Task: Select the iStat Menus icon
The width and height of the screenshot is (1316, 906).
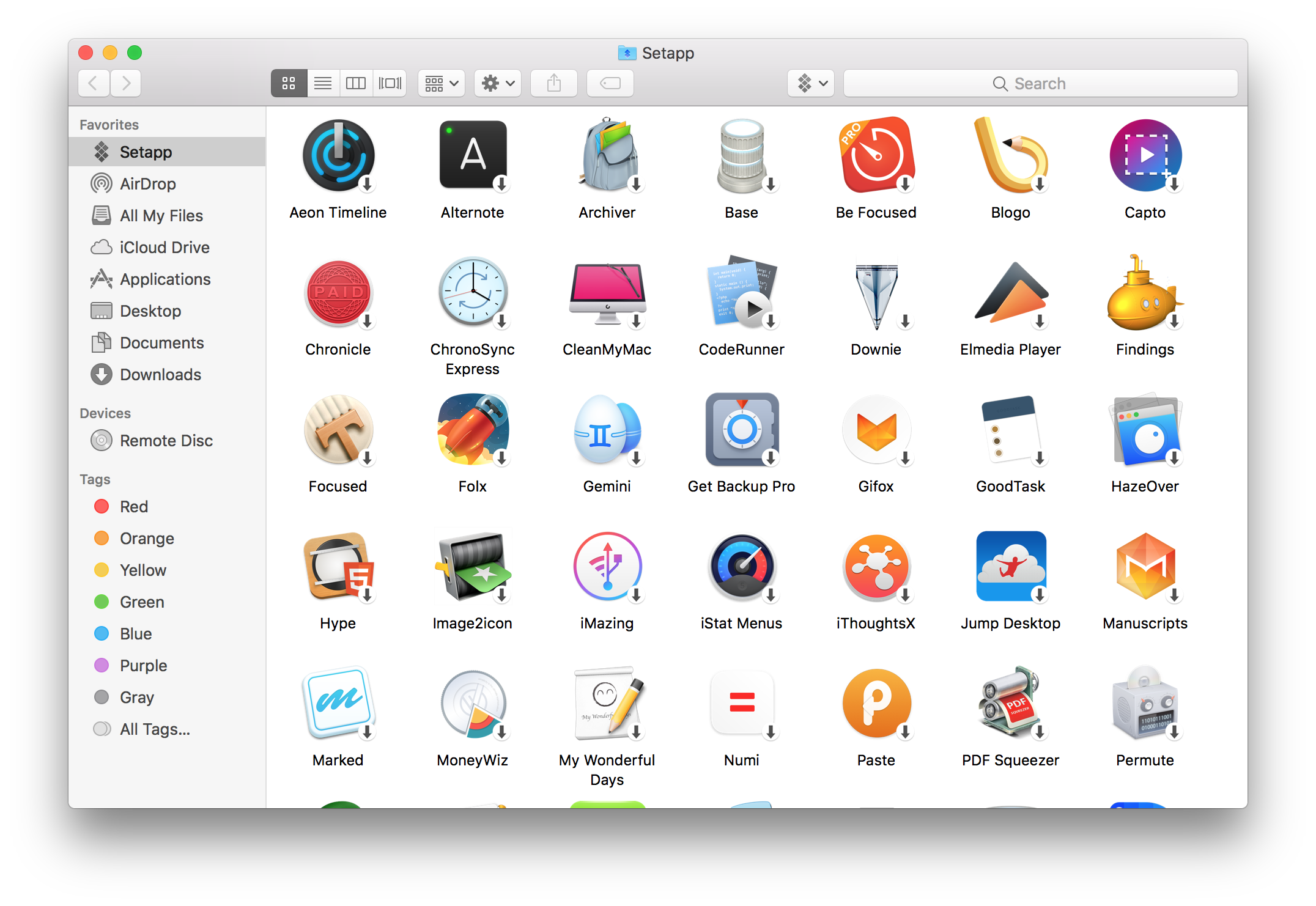Action: click(x=741, y=567)
